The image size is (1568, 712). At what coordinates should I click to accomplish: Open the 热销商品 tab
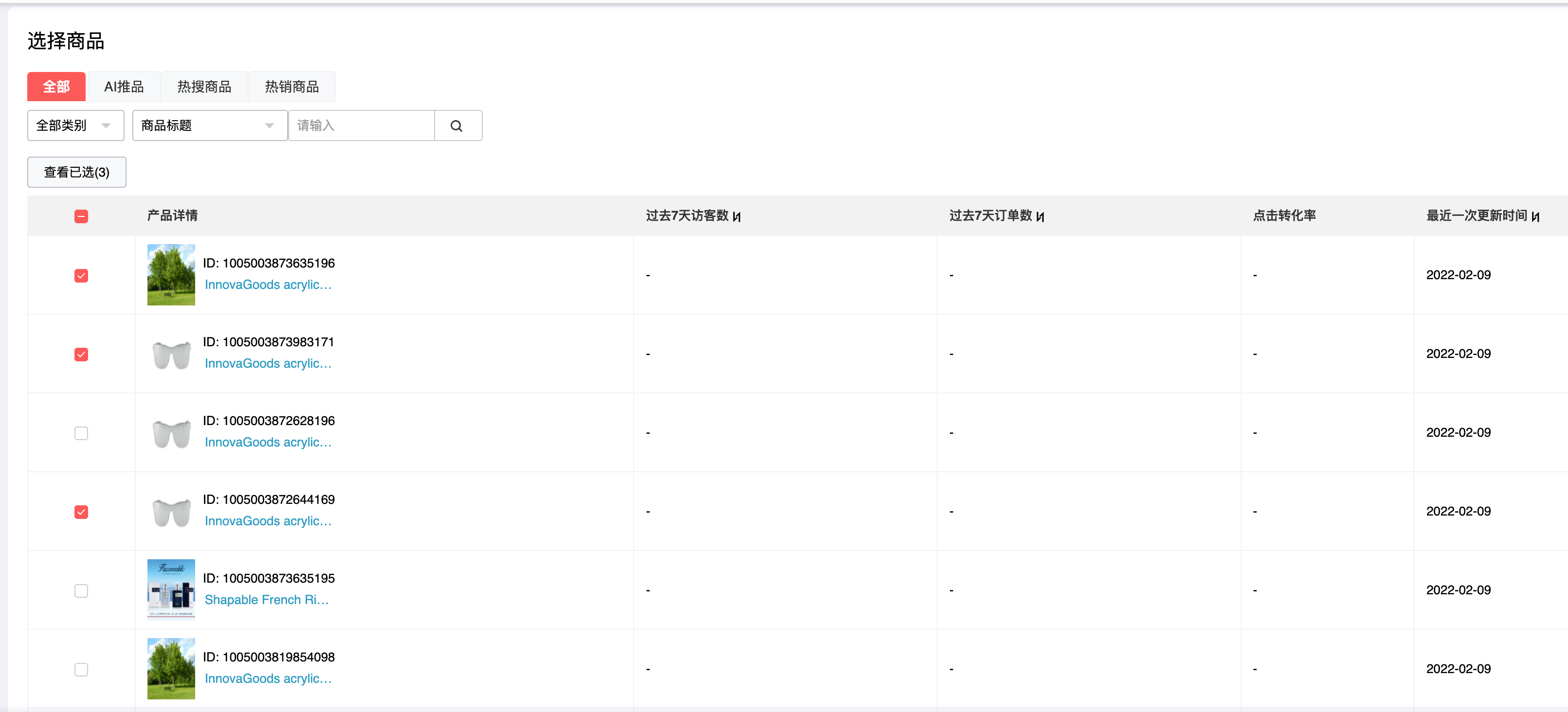pos(292,87)
